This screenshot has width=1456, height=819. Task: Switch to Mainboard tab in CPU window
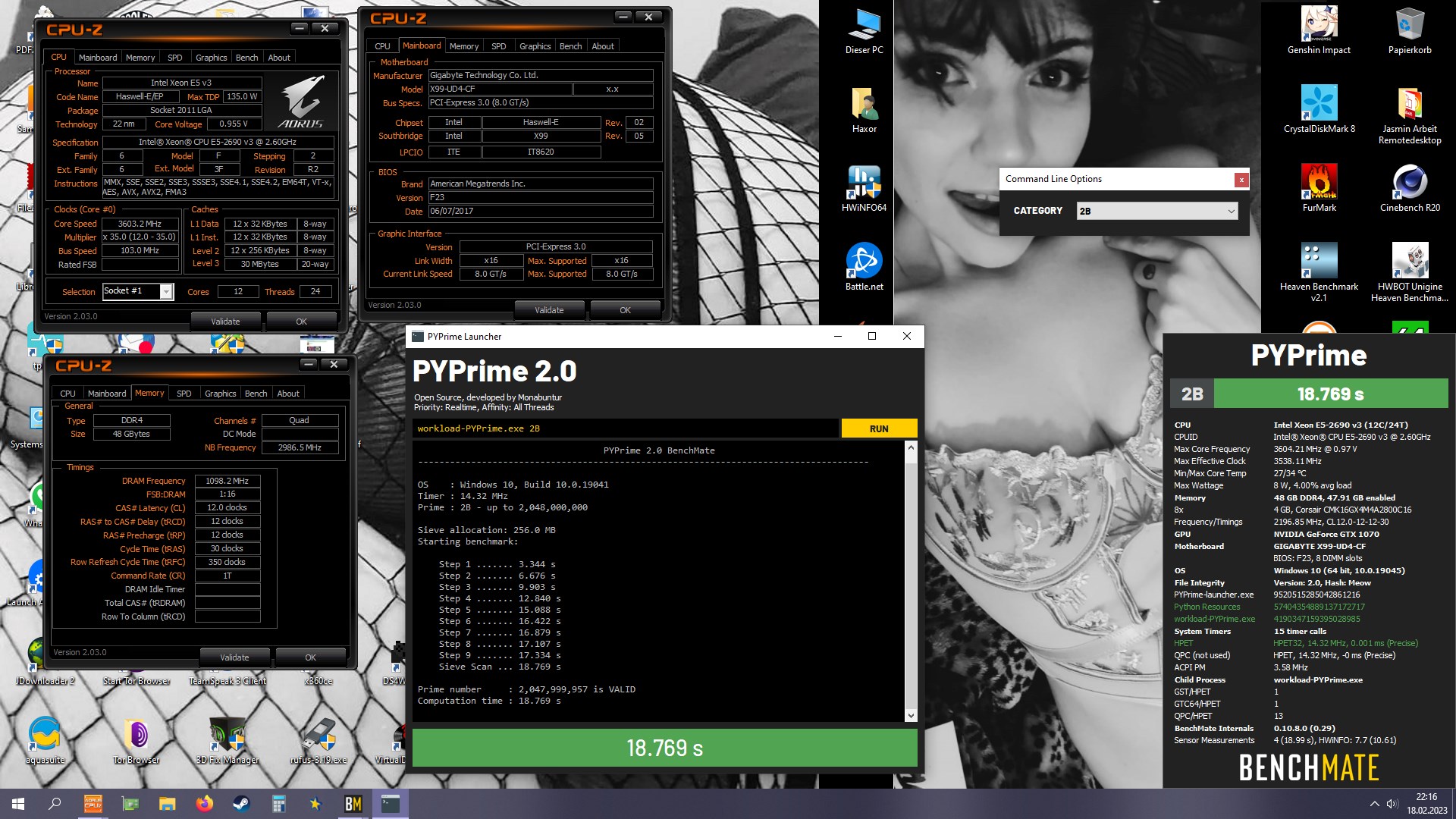coord(98,58)
